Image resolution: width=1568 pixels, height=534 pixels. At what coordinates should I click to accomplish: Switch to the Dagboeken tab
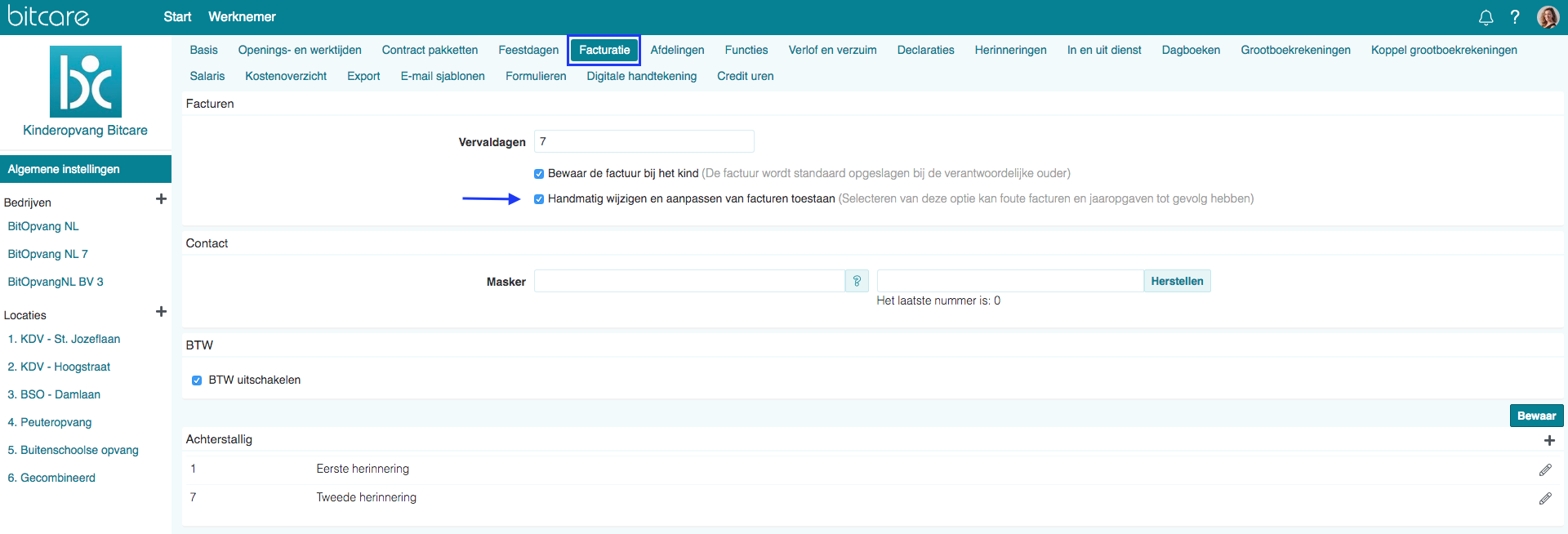[1191, 50]
